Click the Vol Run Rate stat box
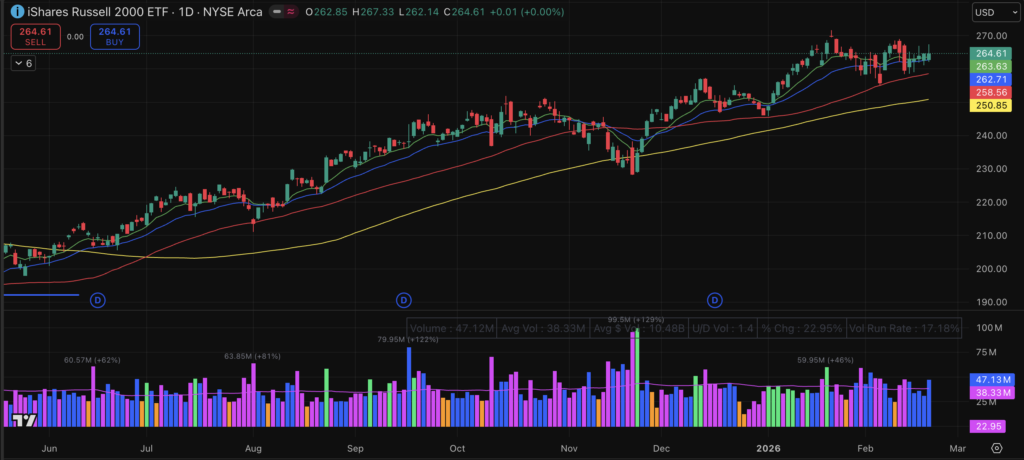 point(904,327)
